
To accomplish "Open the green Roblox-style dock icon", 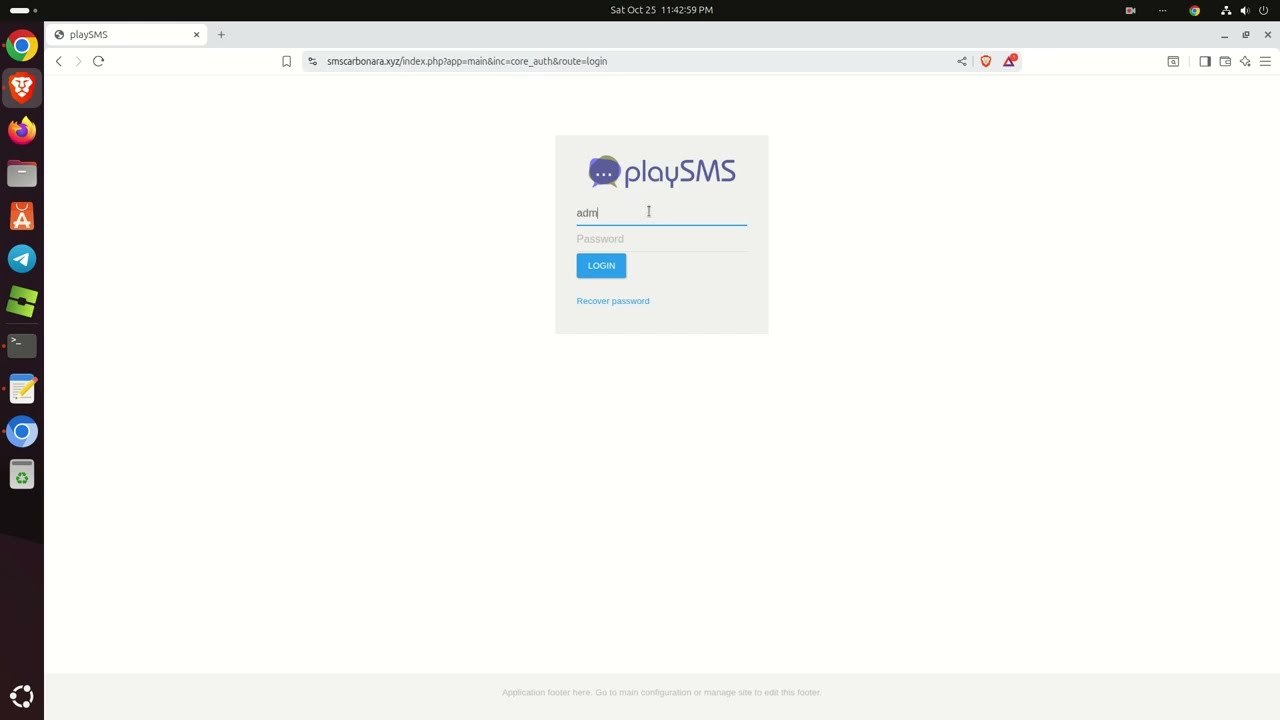I will point(22,302).
